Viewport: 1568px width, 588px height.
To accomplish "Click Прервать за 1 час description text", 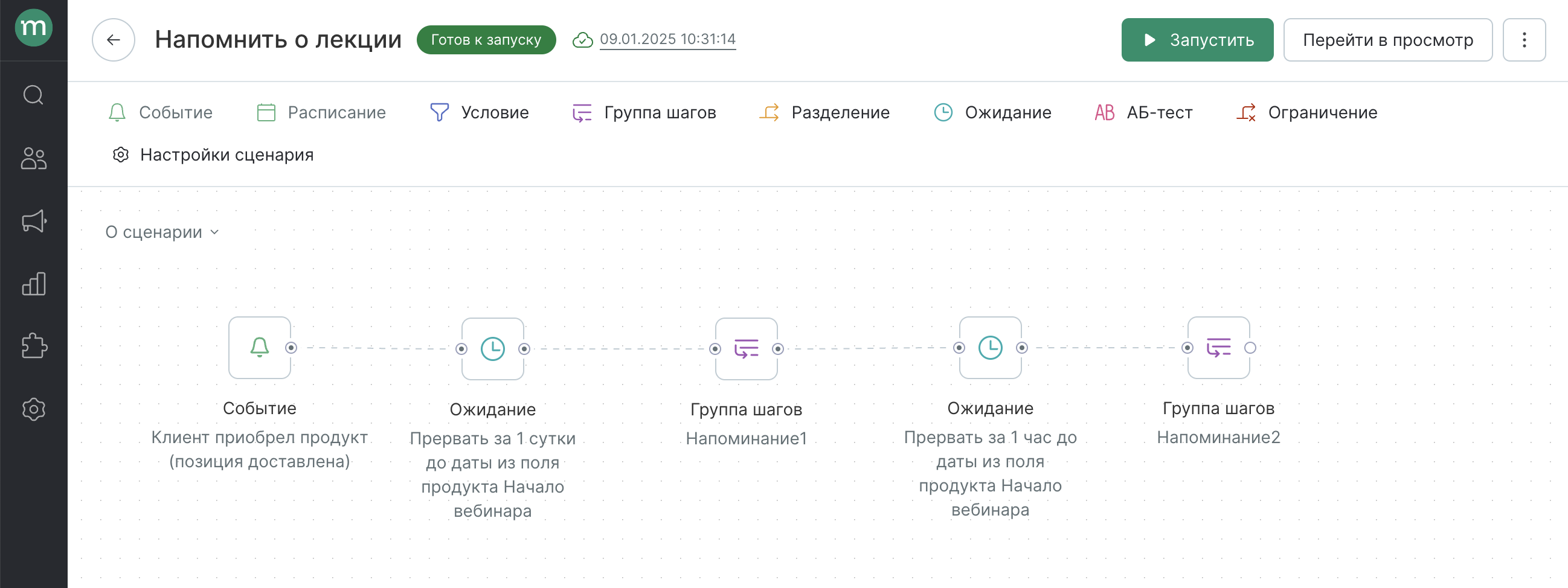I will pyautogui.click(x=991, y=473).
